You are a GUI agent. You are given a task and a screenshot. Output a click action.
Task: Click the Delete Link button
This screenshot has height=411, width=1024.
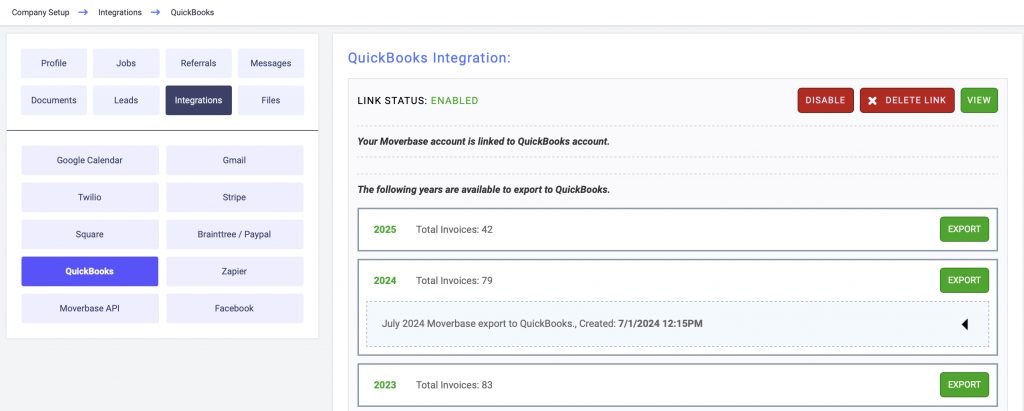(x=907, y=100)
